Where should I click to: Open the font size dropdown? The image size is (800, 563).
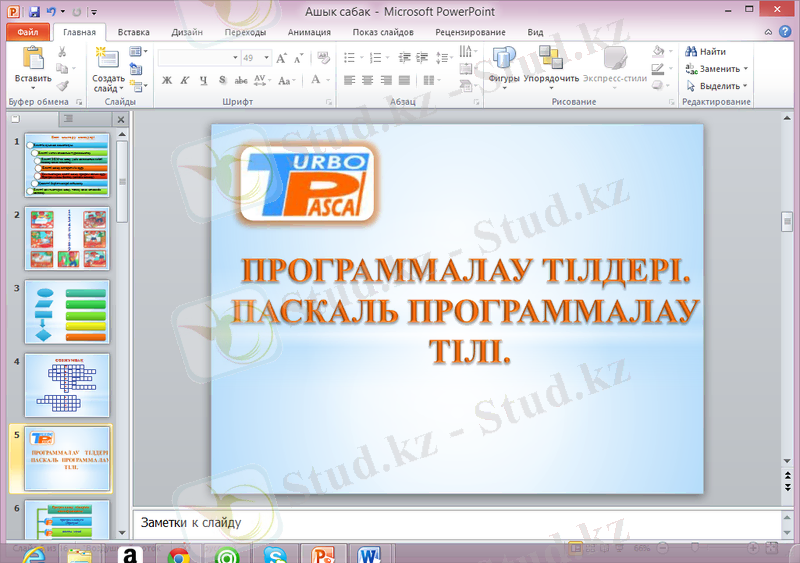tap(265, 58)
